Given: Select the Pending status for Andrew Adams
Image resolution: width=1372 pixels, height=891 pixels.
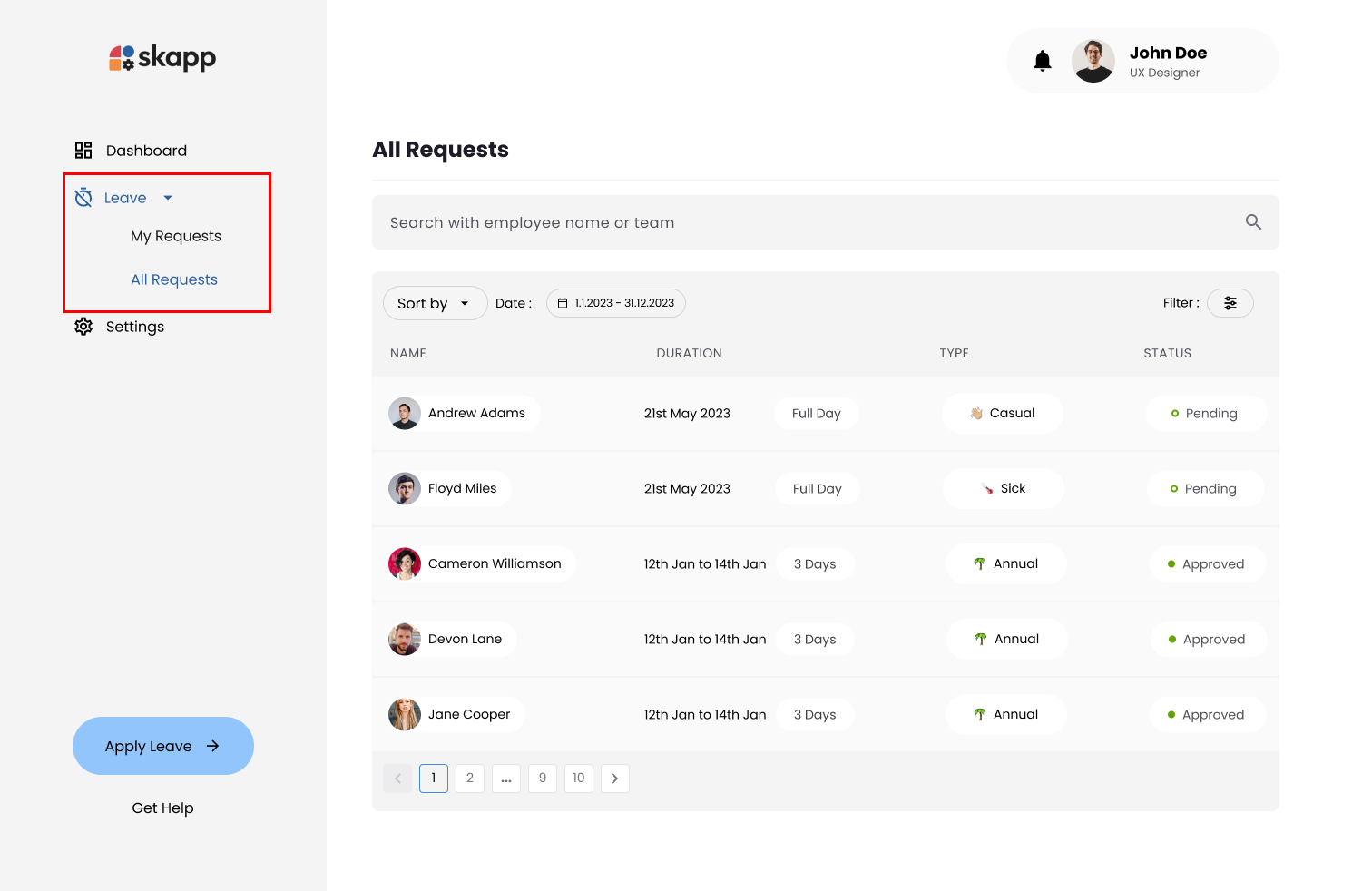Looking at the screenshot, I should pyautogui.click(x=1207, y=413).
